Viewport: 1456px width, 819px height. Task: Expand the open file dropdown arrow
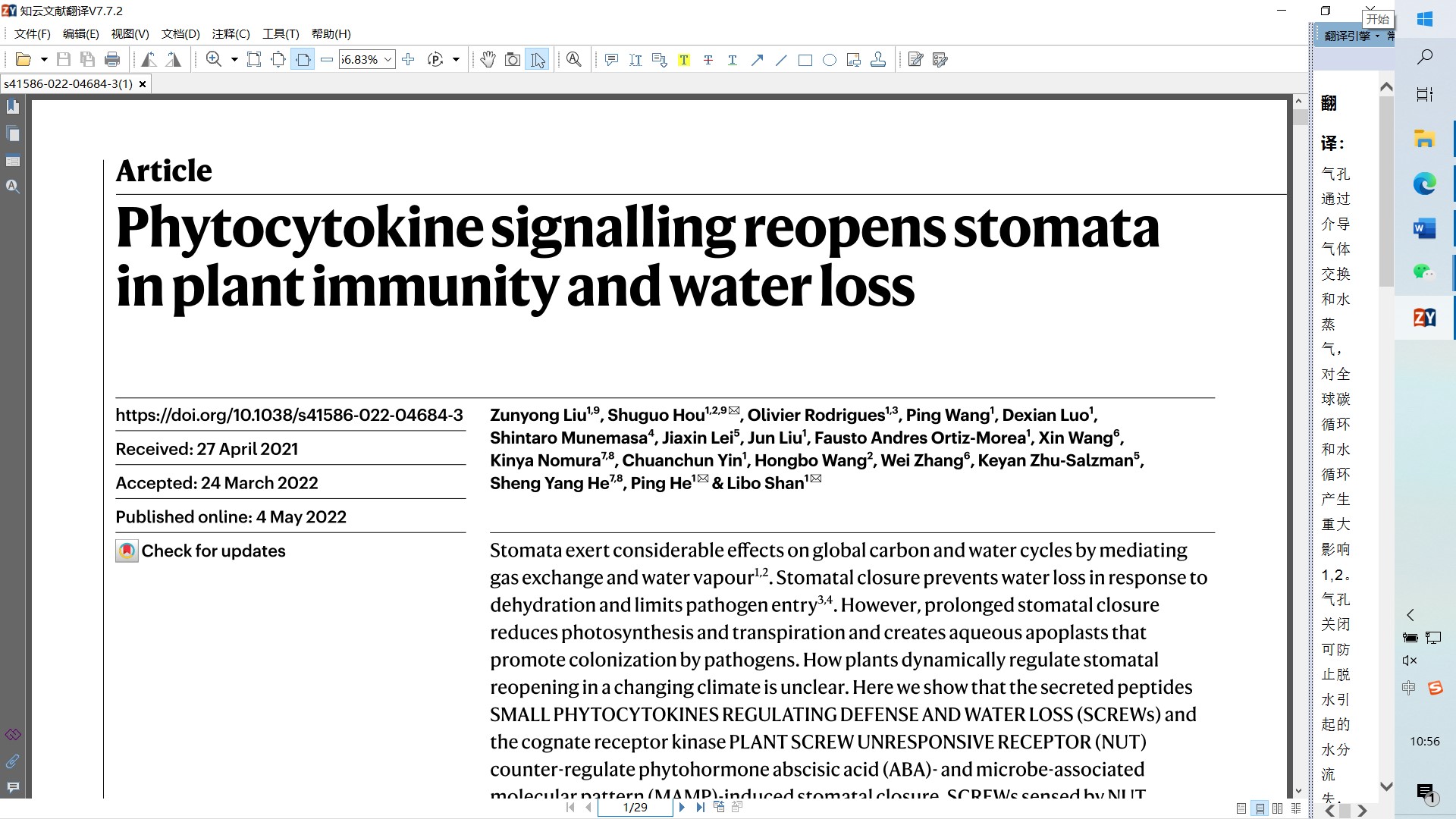44,60
